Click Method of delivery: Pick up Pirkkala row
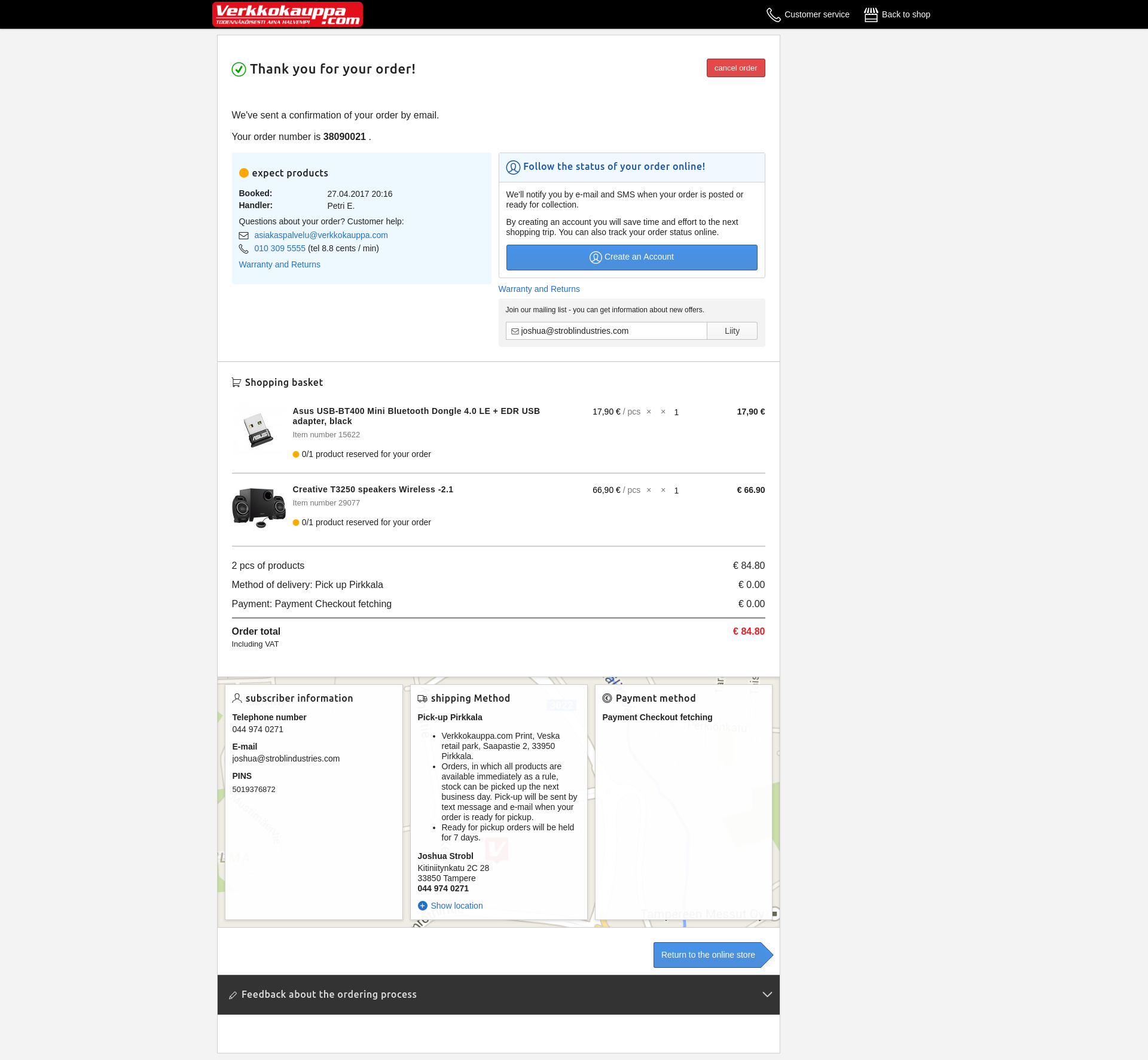Image resolution: width=1148 pixels, height=1060 pixels. point(498,585)
